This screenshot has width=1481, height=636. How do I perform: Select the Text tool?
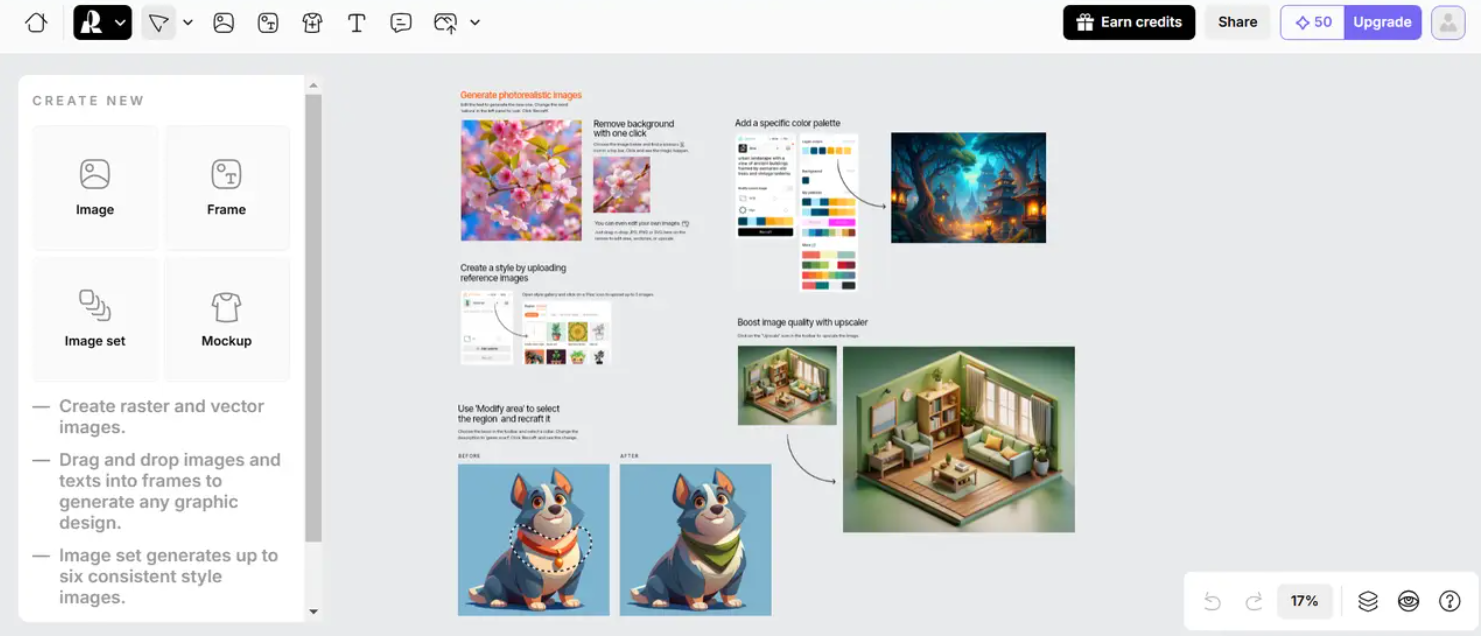click(x=356, y=22)
